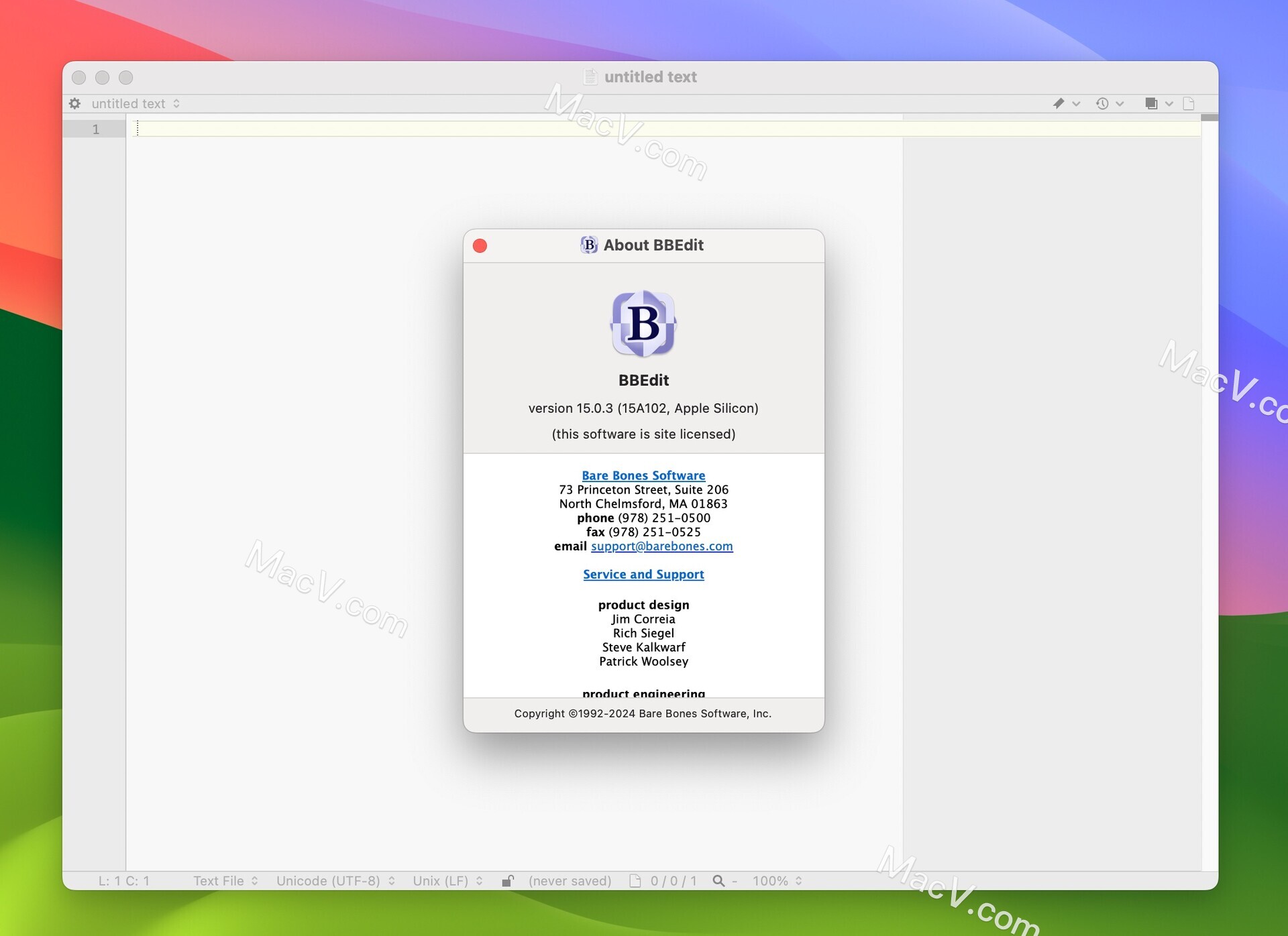The image size is (1288, 936).
Task: Open the Unicode (UTF-8) encoding dropdown
Action: (x=333, y=880)
